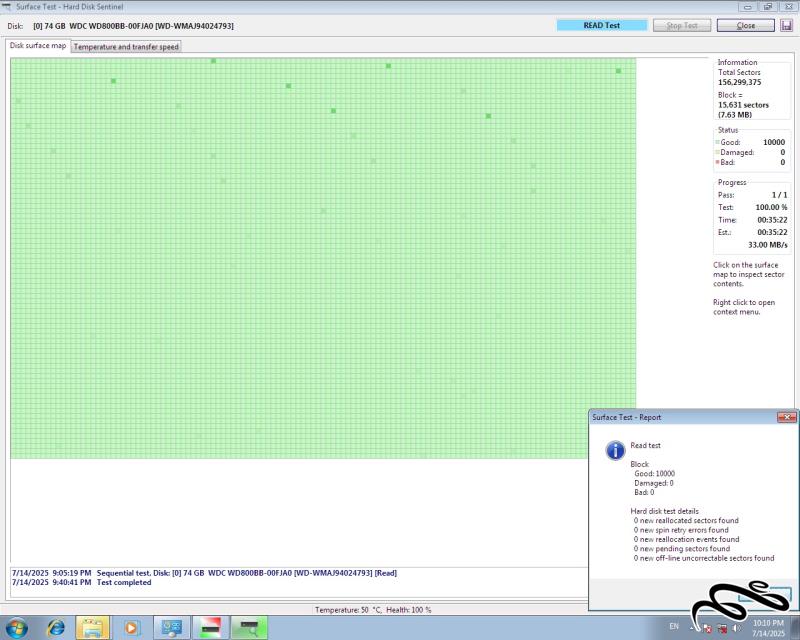Minimize the Surface Test window

(747, 7)
